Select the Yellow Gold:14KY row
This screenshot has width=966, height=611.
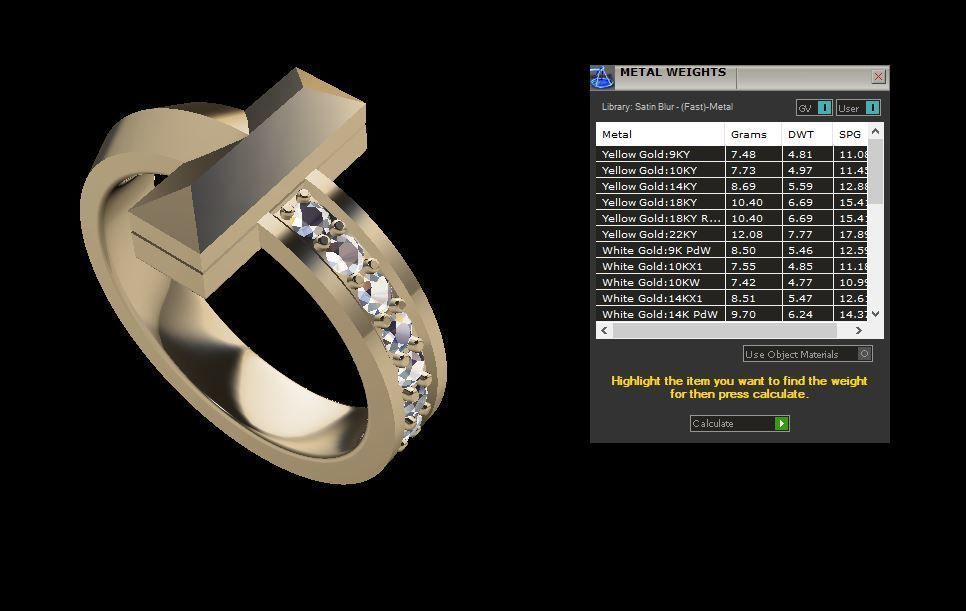(x=731, y=186)
